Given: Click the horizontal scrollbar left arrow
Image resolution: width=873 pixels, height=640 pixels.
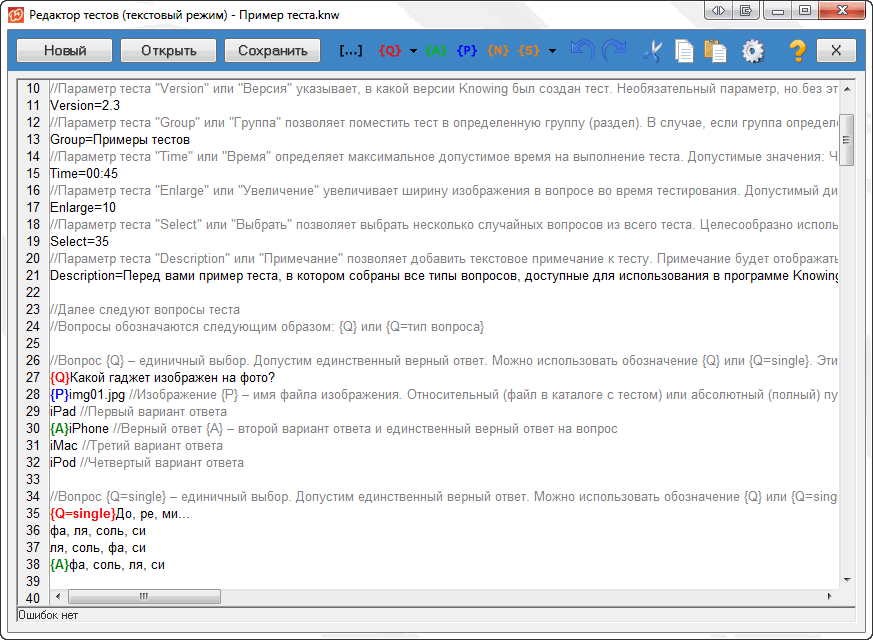Looking at the screenshot, I should coord(58,596).
